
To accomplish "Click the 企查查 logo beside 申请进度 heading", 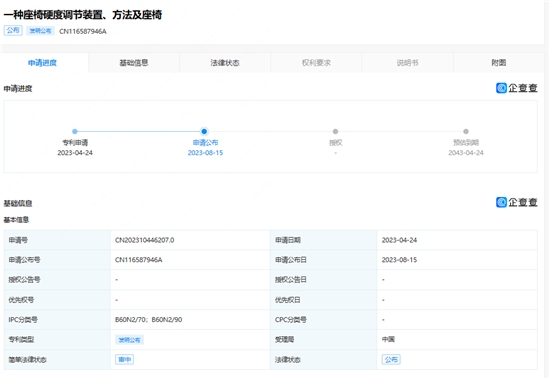I will [x=516, y=88].
